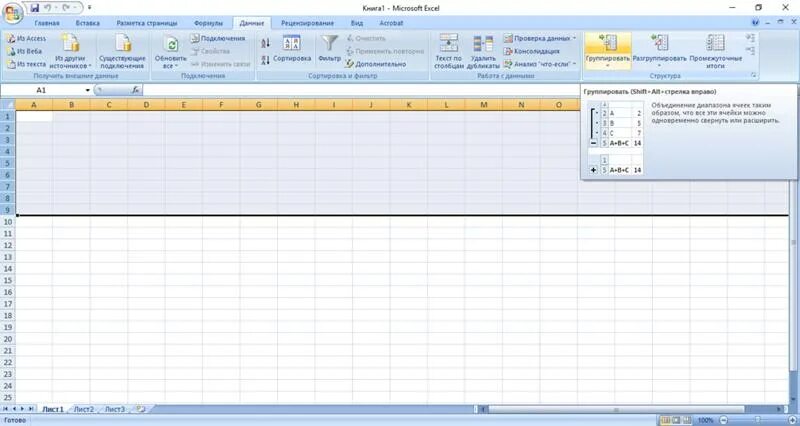800x426 pixels.
Task: Click the Группировать icon
Action: click(x=608, y=43)
